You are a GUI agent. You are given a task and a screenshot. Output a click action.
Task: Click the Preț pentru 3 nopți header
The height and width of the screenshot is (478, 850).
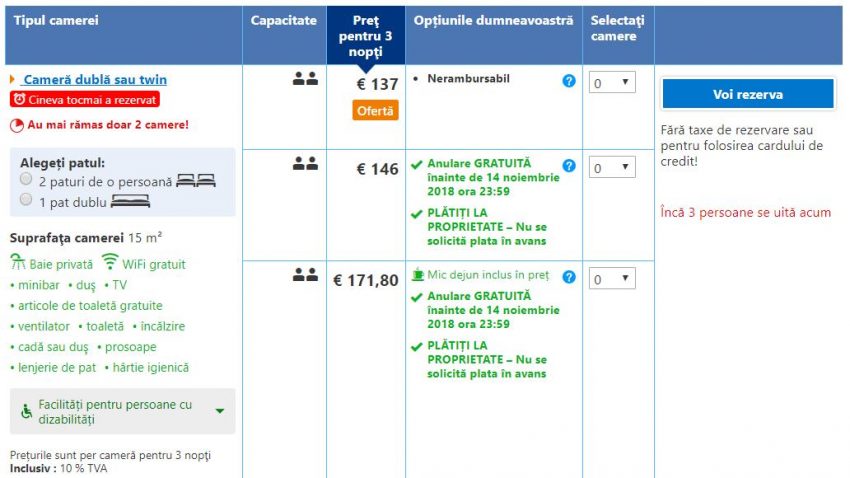(x=366, y=34)
